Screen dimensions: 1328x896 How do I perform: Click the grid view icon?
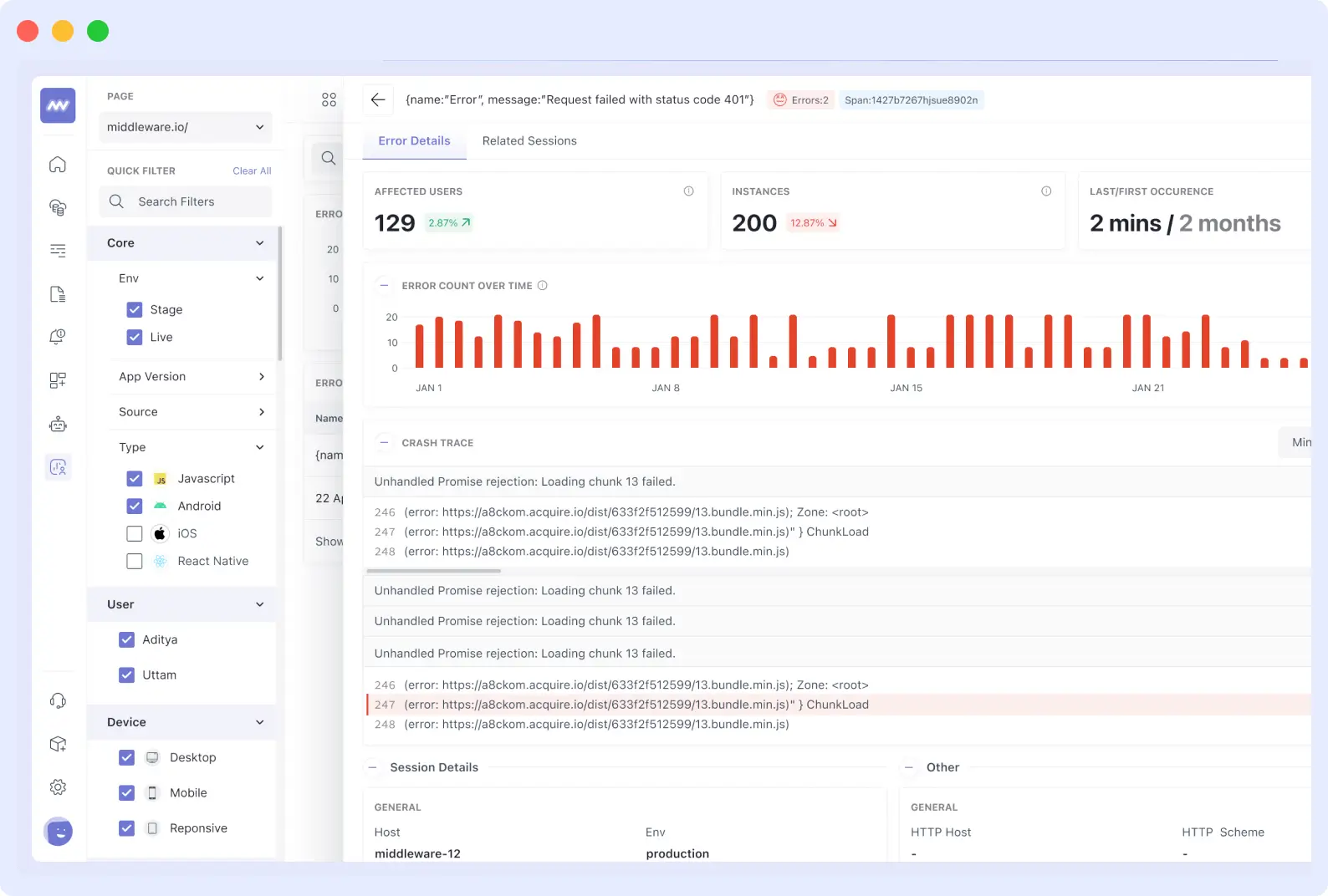[329, 99]
